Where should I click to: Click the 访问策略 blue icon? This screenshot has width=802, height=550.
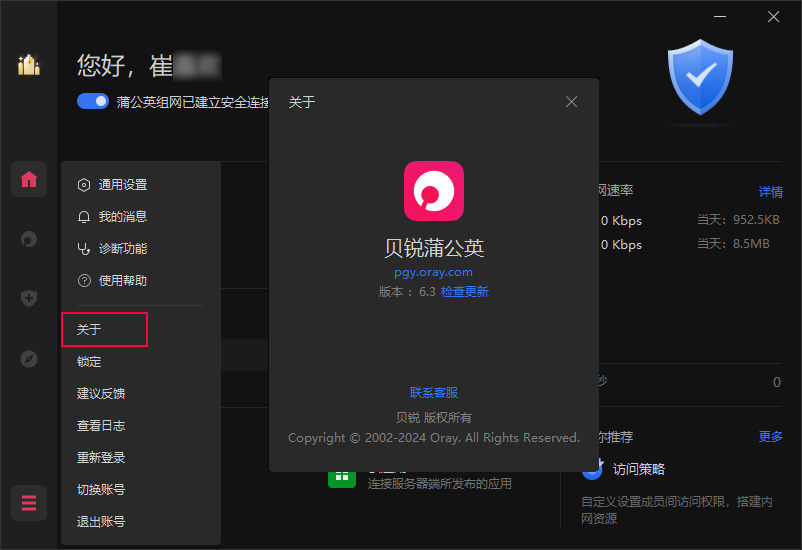pos(593,469)
